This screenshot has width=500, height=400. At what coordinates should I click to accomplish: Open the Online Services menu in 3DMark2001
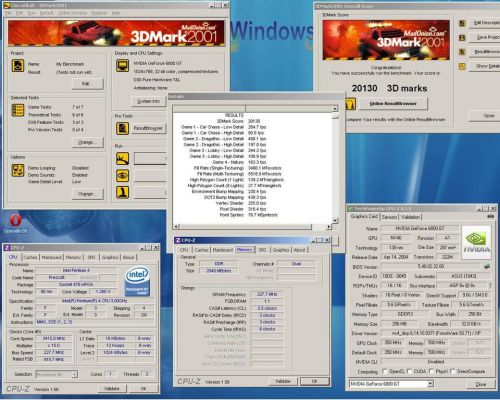click(72, 13)
